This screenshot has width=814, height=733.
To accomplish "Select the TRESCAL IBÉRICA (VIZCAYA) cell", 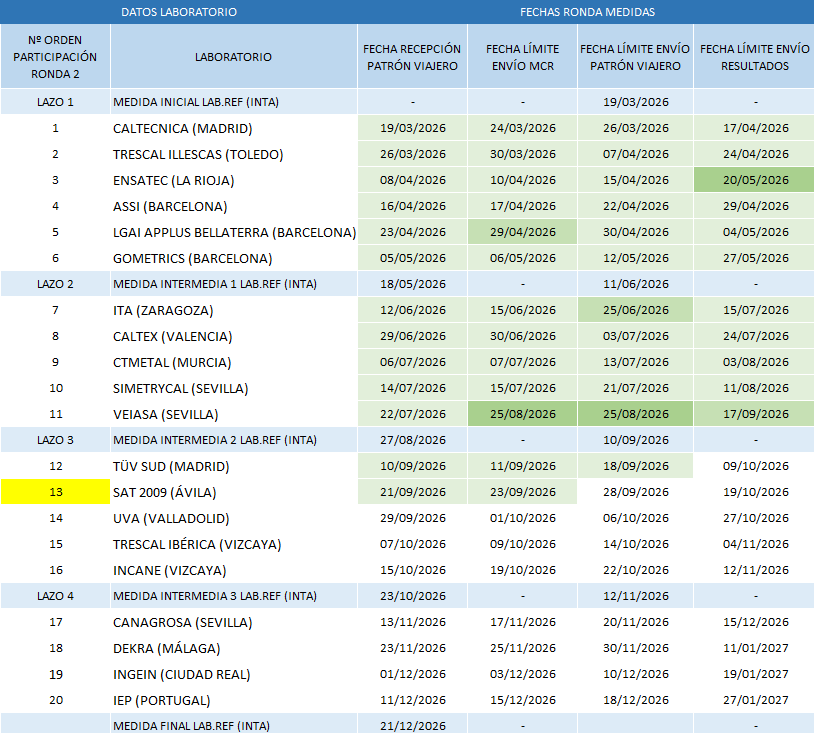I will click(x=234, y=544).
